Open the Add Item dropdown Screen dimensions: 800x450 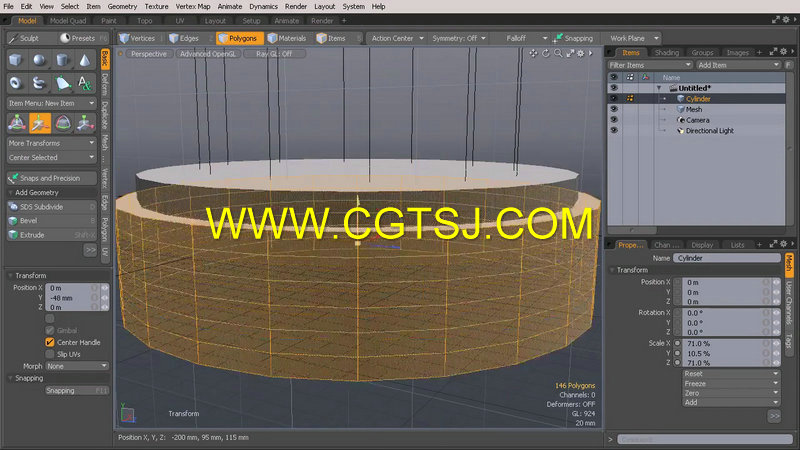(x=738, y=65)
